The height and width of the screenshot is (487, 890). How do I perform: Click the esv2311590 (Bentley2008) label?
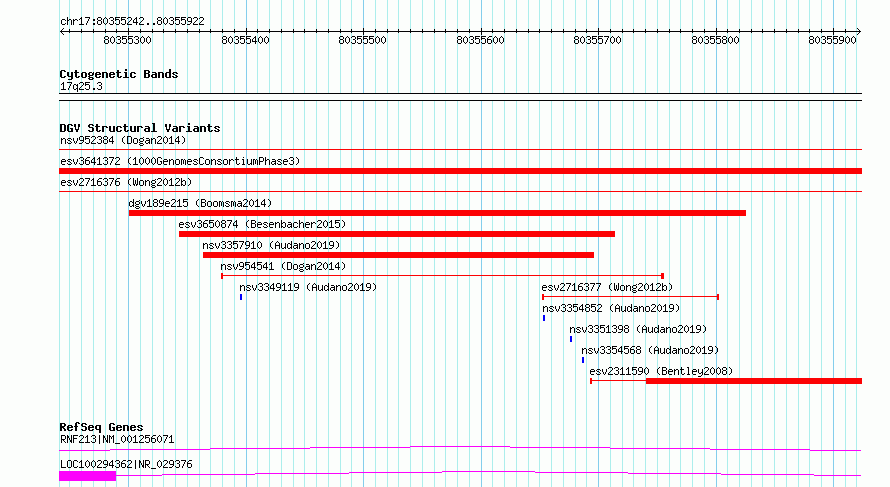661,371
